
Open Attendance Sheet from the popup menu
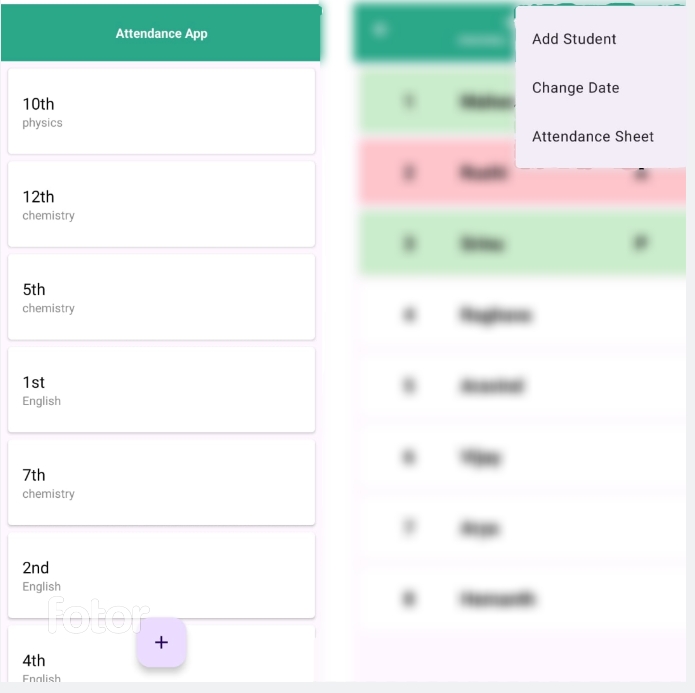pyautogui.click(x=593, y=137)
